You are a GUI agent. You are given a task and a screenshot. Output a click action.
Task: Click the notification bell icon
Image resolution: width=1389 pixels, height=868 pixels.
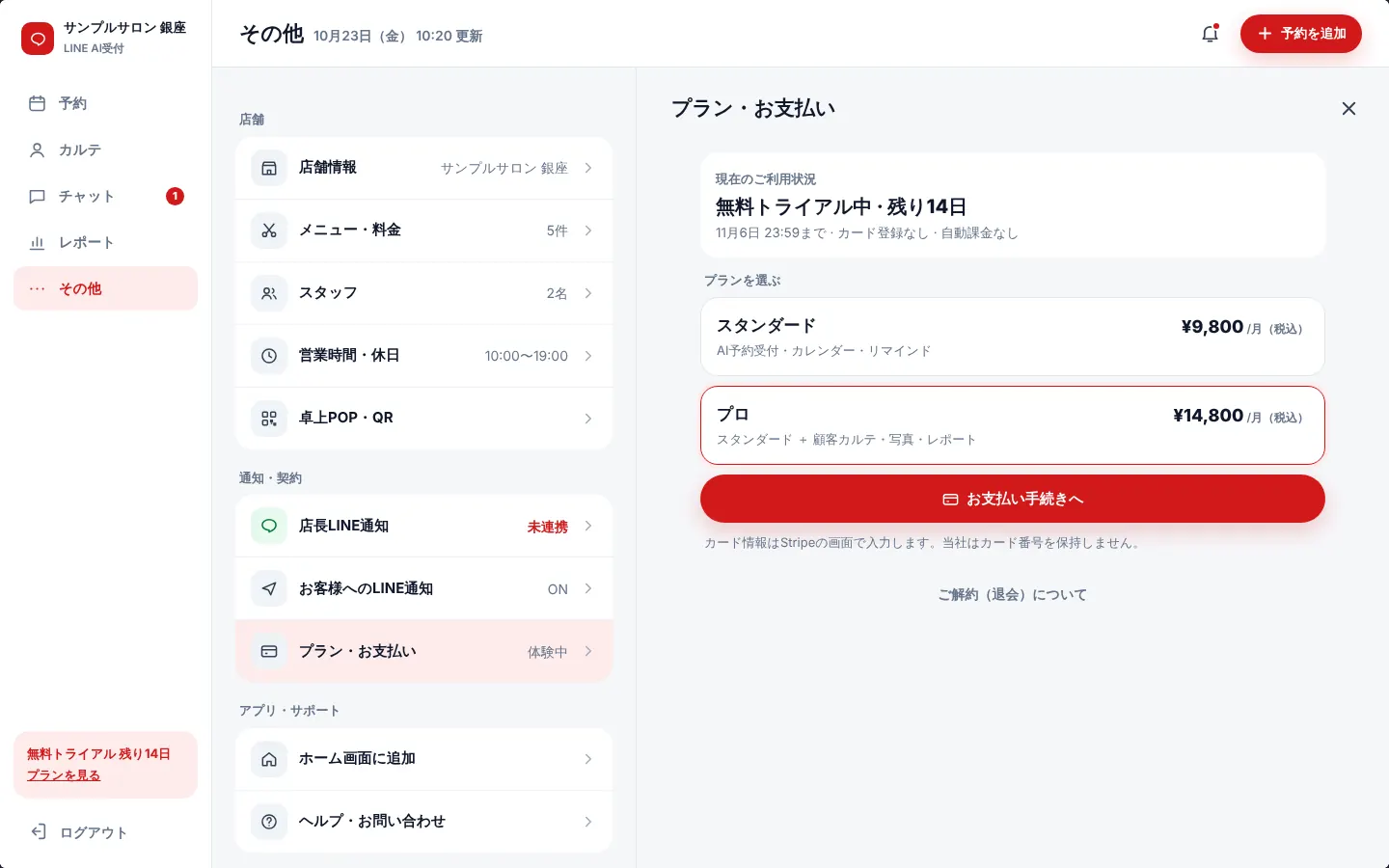point(1210,34)
